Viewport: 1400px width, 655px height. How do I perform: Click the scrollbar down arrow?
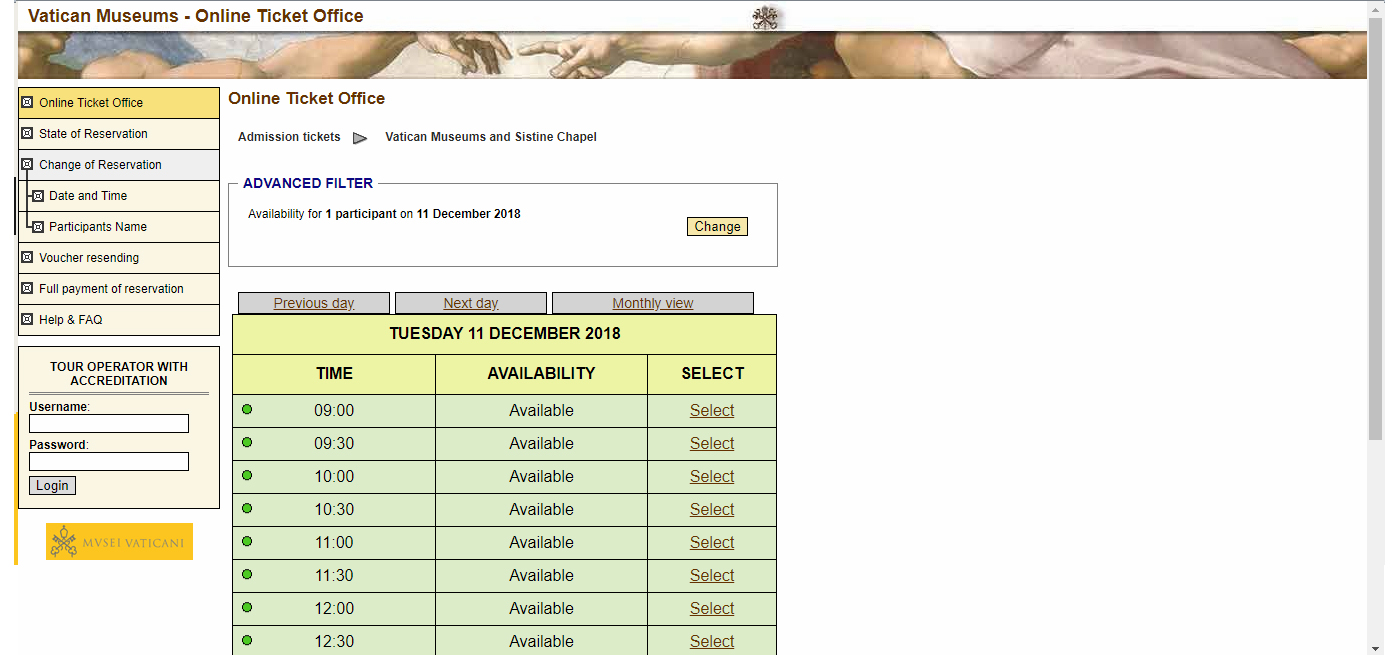pos(1375,647)
